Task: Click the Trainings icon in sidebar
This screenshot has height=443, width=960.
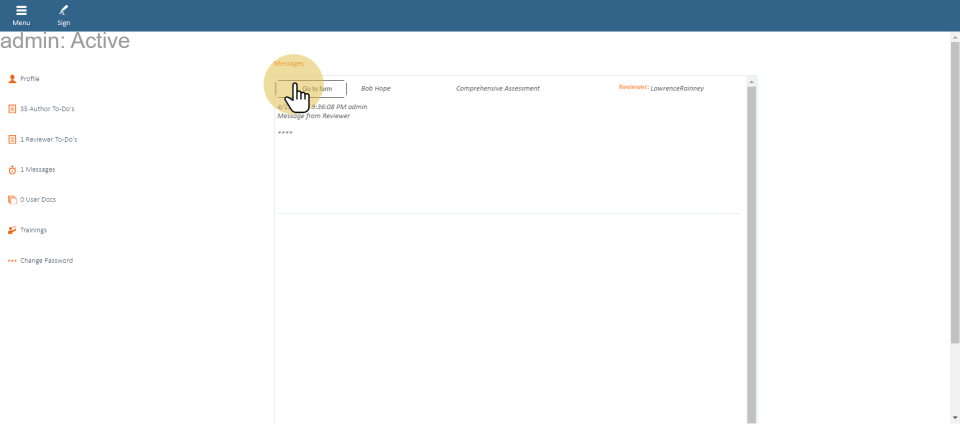Action: pyautogui.click(x=12, y=230)
